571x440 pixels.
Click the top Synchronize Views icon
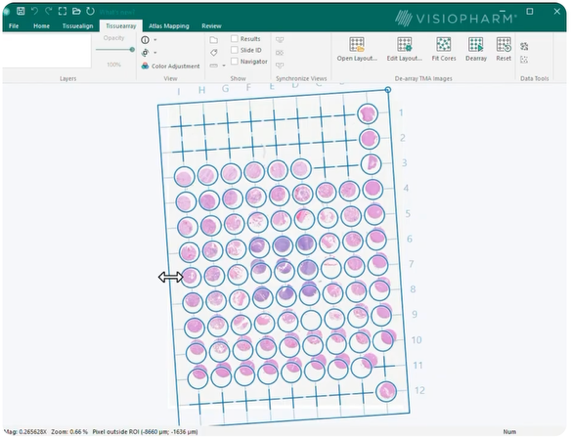coord(280,40)
